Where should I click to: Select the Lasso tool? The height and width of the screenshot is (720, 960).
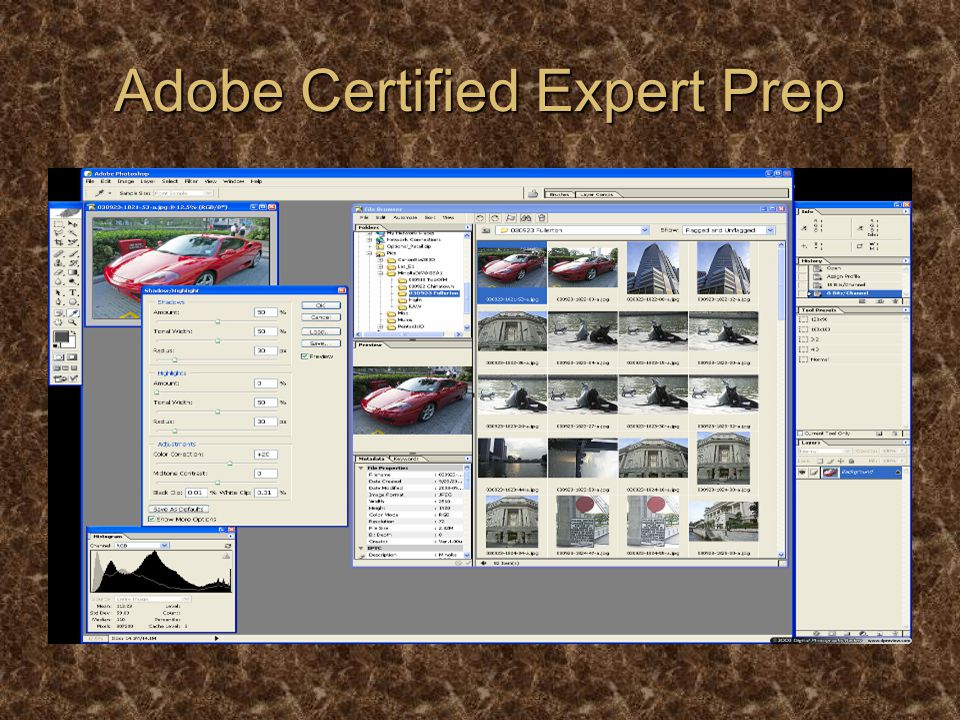59,233
